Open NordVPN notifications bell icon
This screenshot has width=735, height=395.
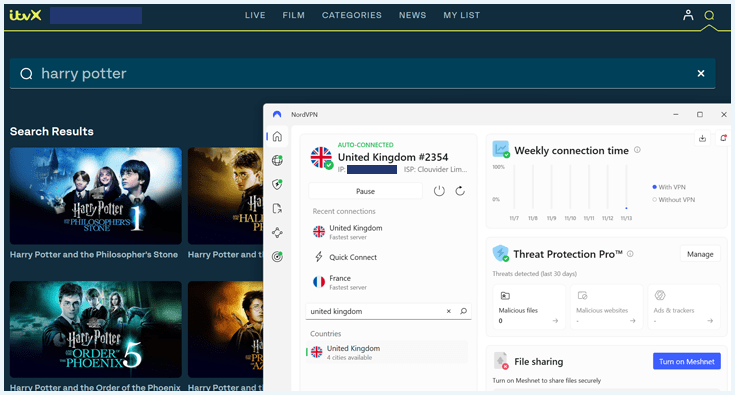[724, 138]
